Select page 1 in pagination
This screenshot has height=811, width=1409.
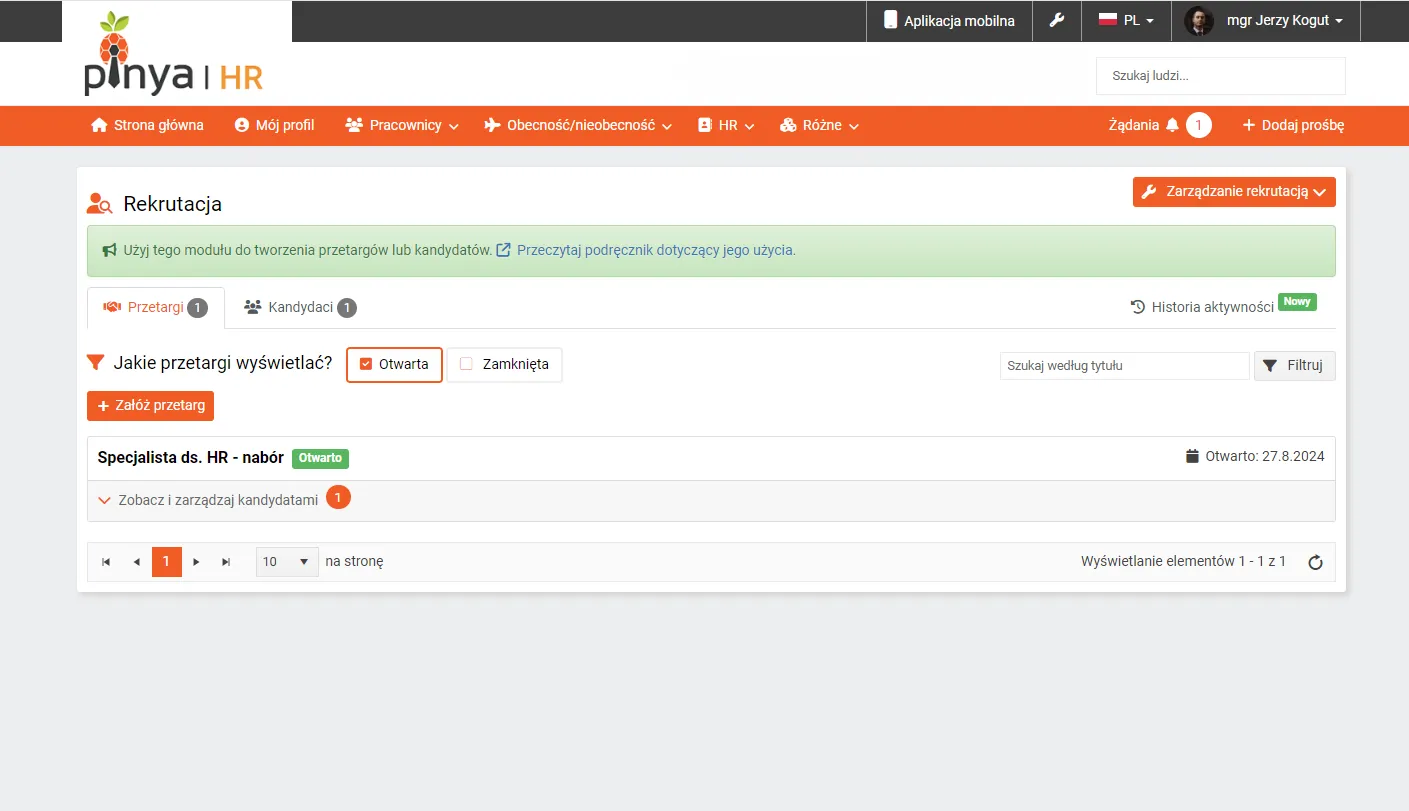pos(167,562)
